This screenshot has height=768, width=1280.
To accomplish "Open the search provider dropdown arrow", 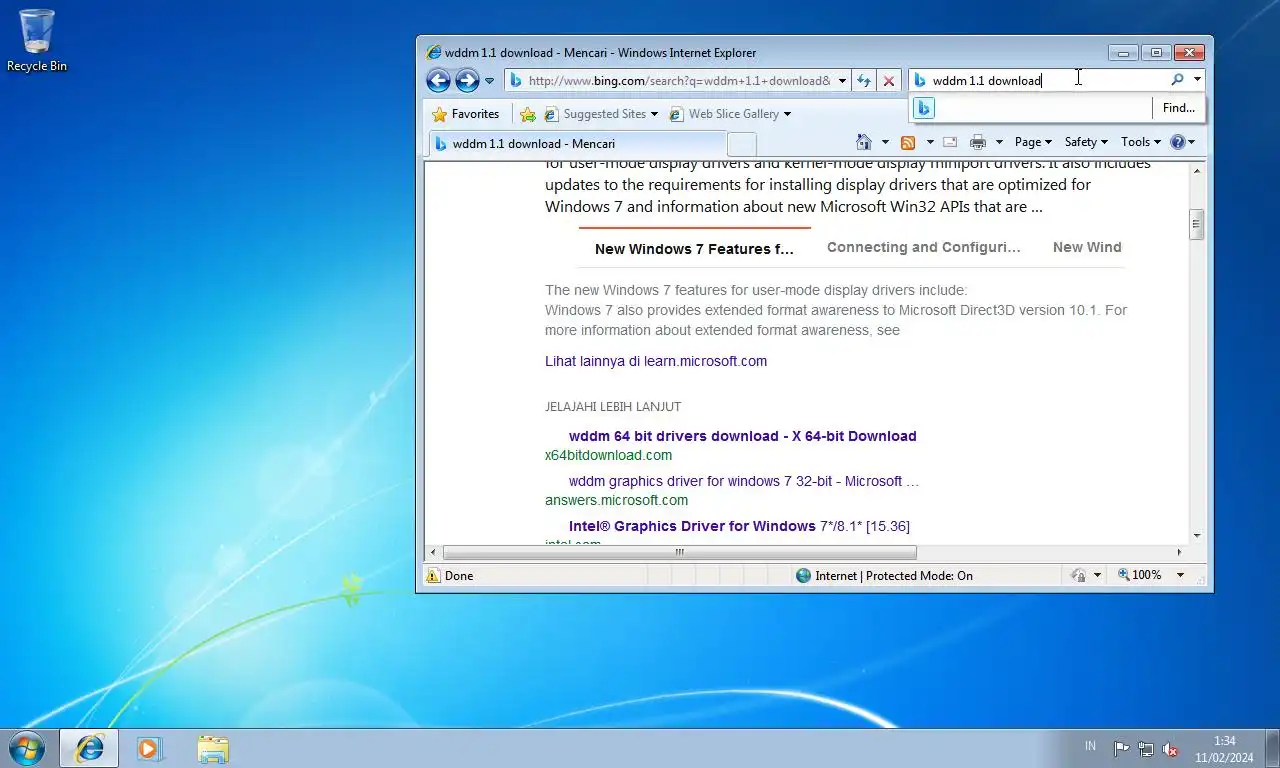I will (x=1197, y=80).
